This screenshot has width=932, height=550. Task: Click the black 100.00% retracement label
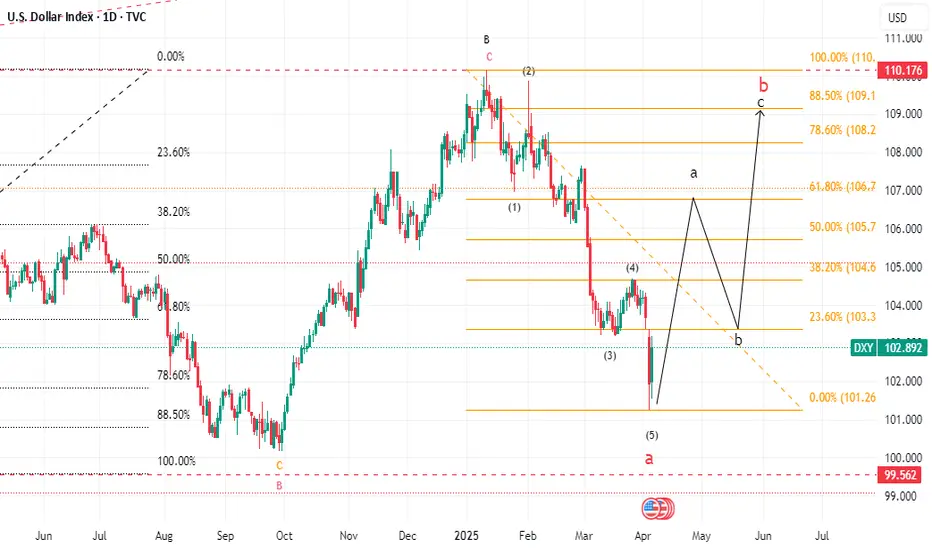pos(176,461)
